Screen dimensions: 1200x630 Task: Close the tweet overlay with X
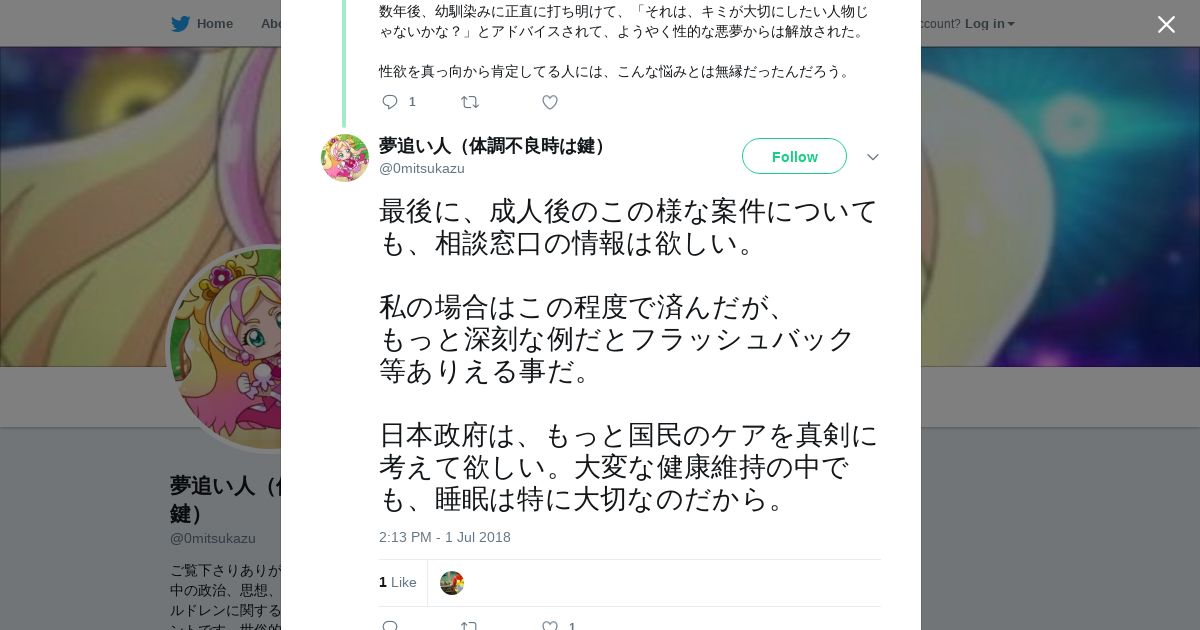[1166, 25]
